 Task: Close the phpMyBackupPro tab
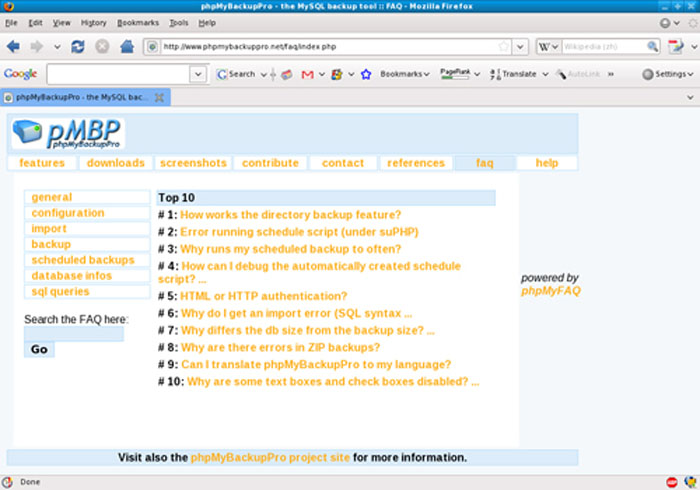point(159,97)
